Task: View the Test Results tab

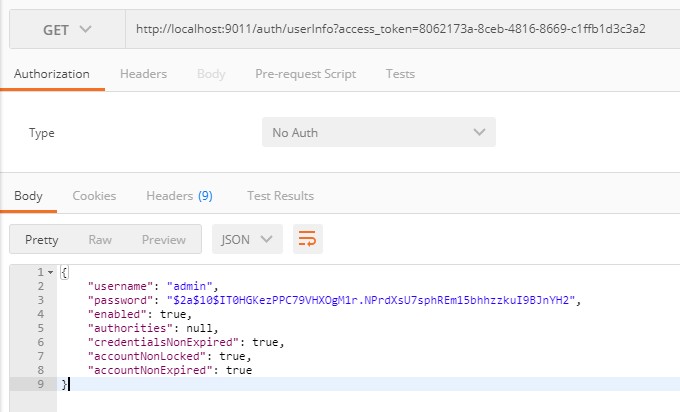Action: coord(280,196)
